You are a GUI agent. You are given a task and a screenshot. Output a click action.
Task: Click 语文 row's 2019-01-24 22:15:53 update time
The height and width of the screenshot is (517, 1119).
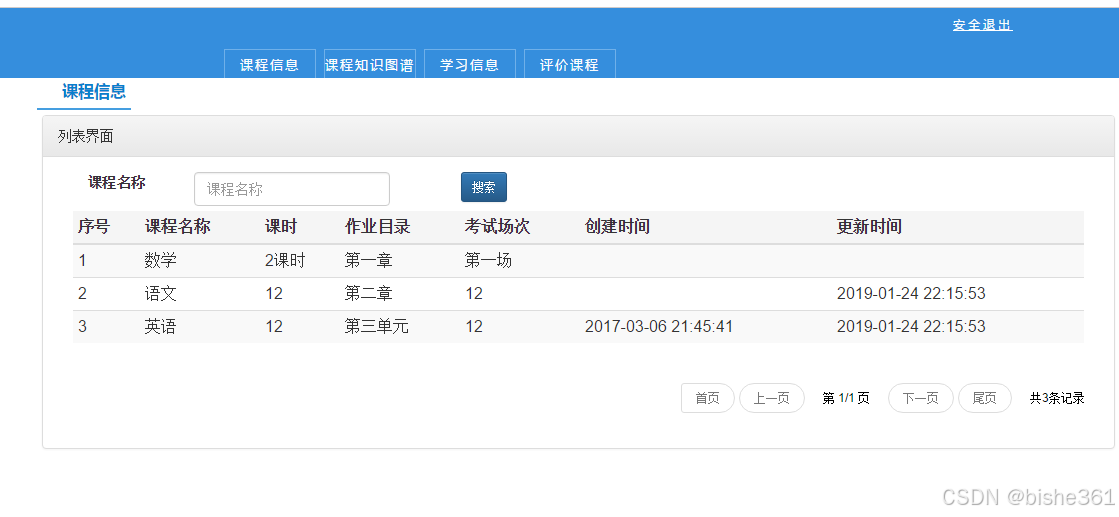(911, 293)
